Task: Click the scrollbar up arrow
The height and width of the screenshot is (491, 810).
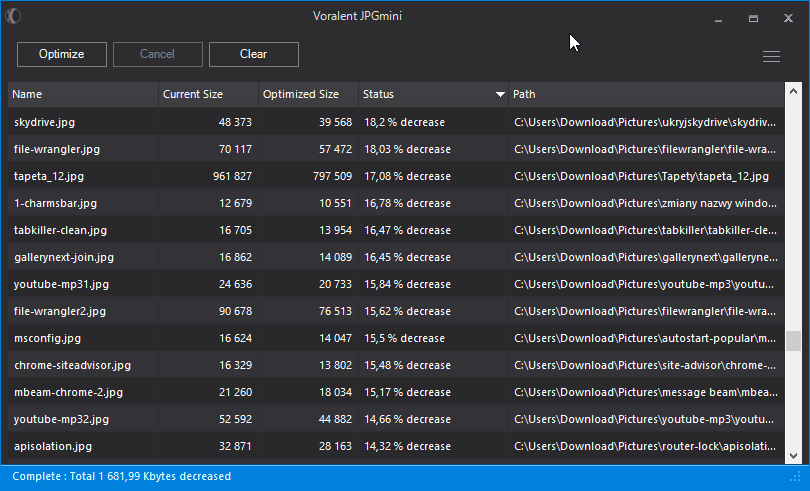Action: tap(793, 91)
